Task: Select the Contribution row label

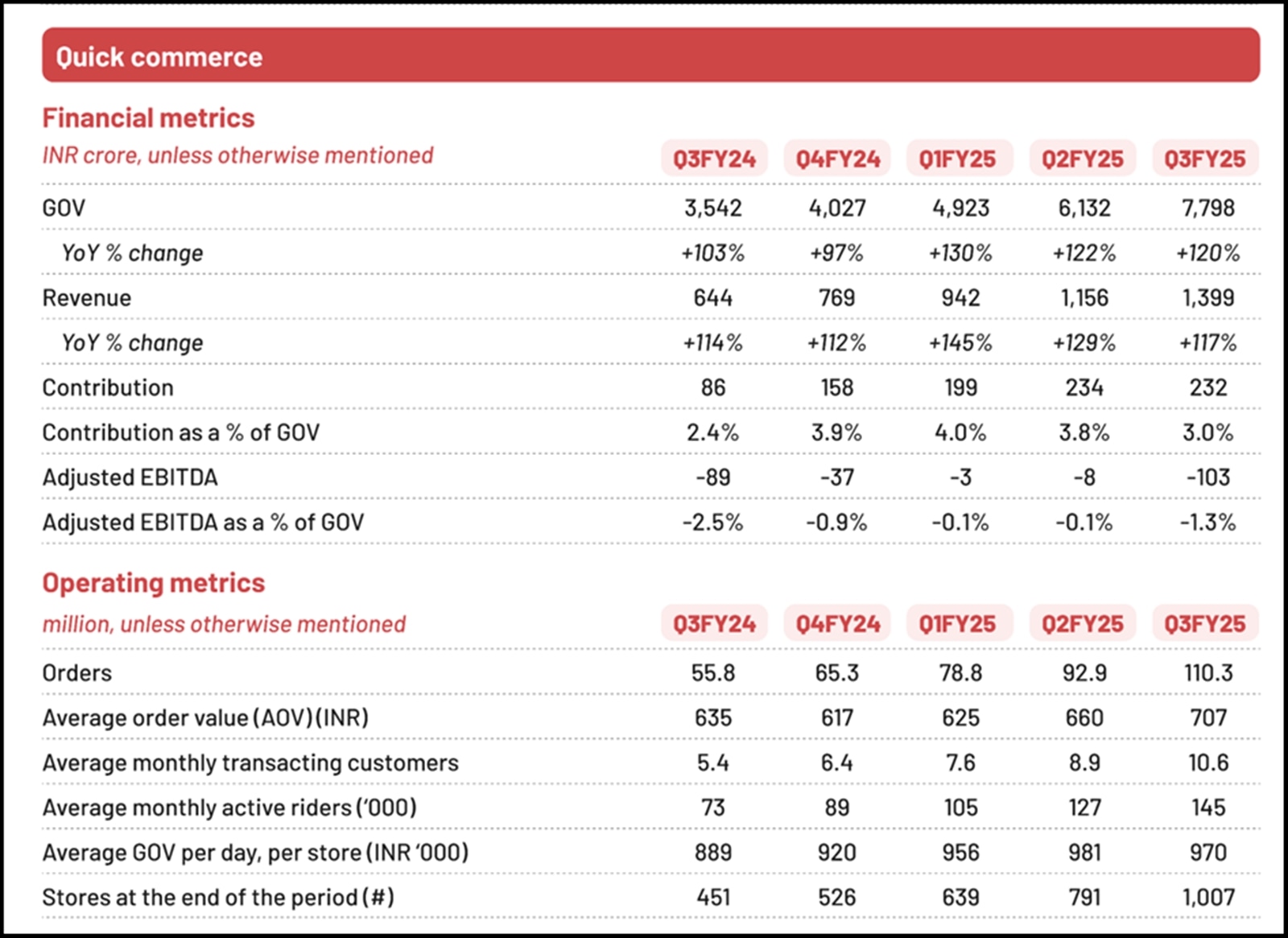Action: (107, 387)
